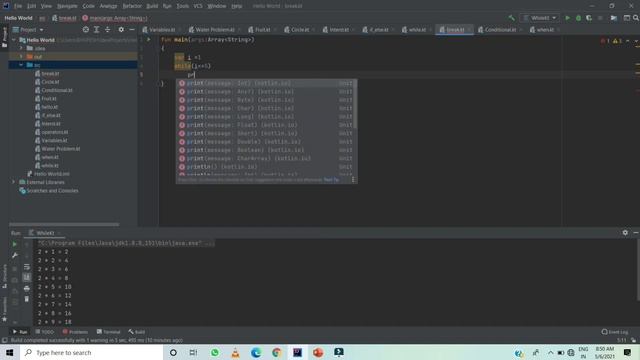Open the Project side tab on left edge
640x360 pixels.
[x=4, y=38]
